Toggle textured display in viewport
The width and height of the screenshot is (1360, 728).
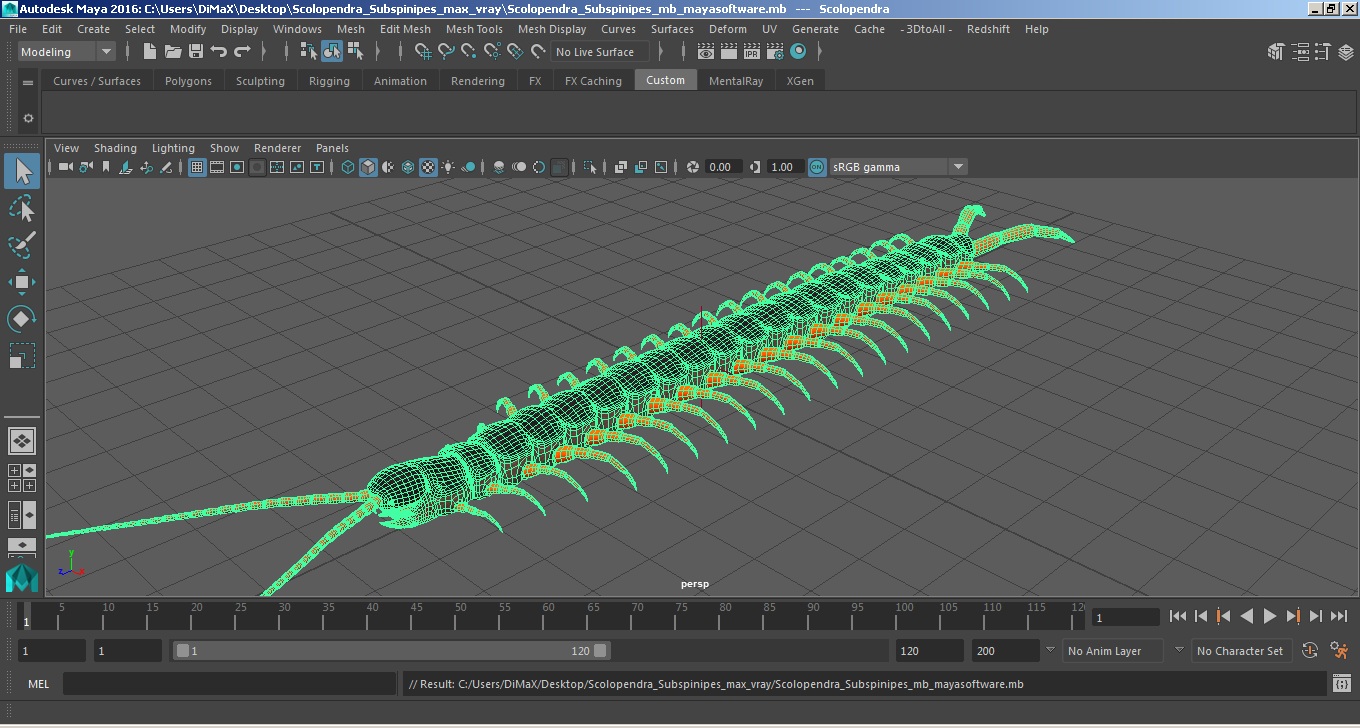(x=428, y=167)
